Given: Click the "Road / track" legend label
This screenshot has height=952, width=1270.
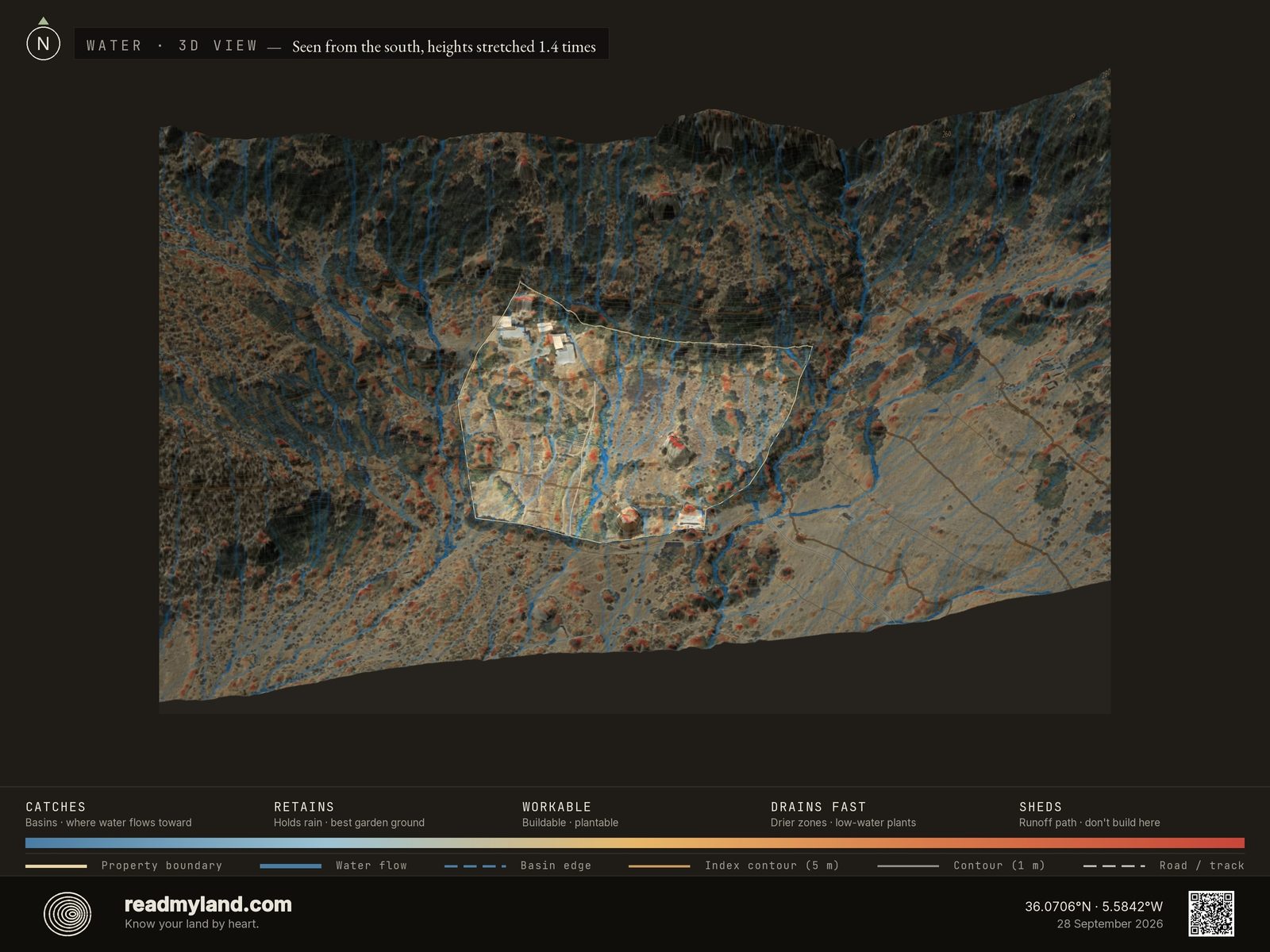Looking at the screenshot, I should (x=1202, y=866).
